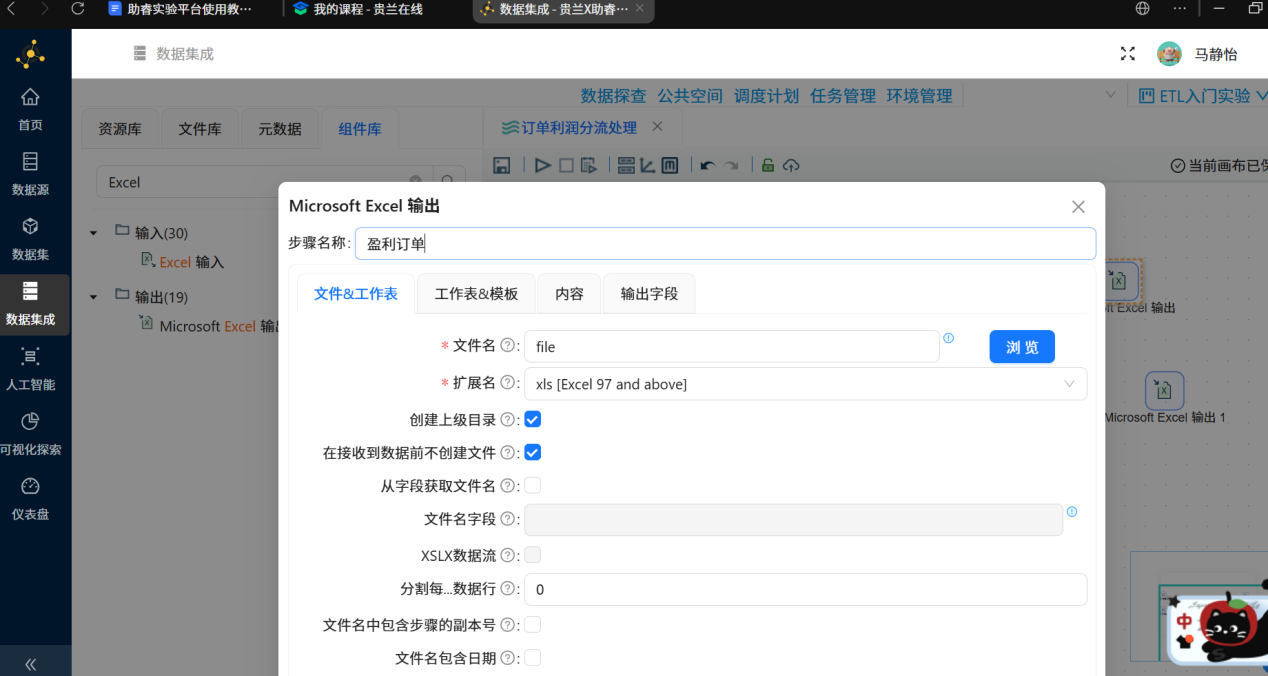
Task: Open 数据源 in the left sidebar
Action: (30, 172)
